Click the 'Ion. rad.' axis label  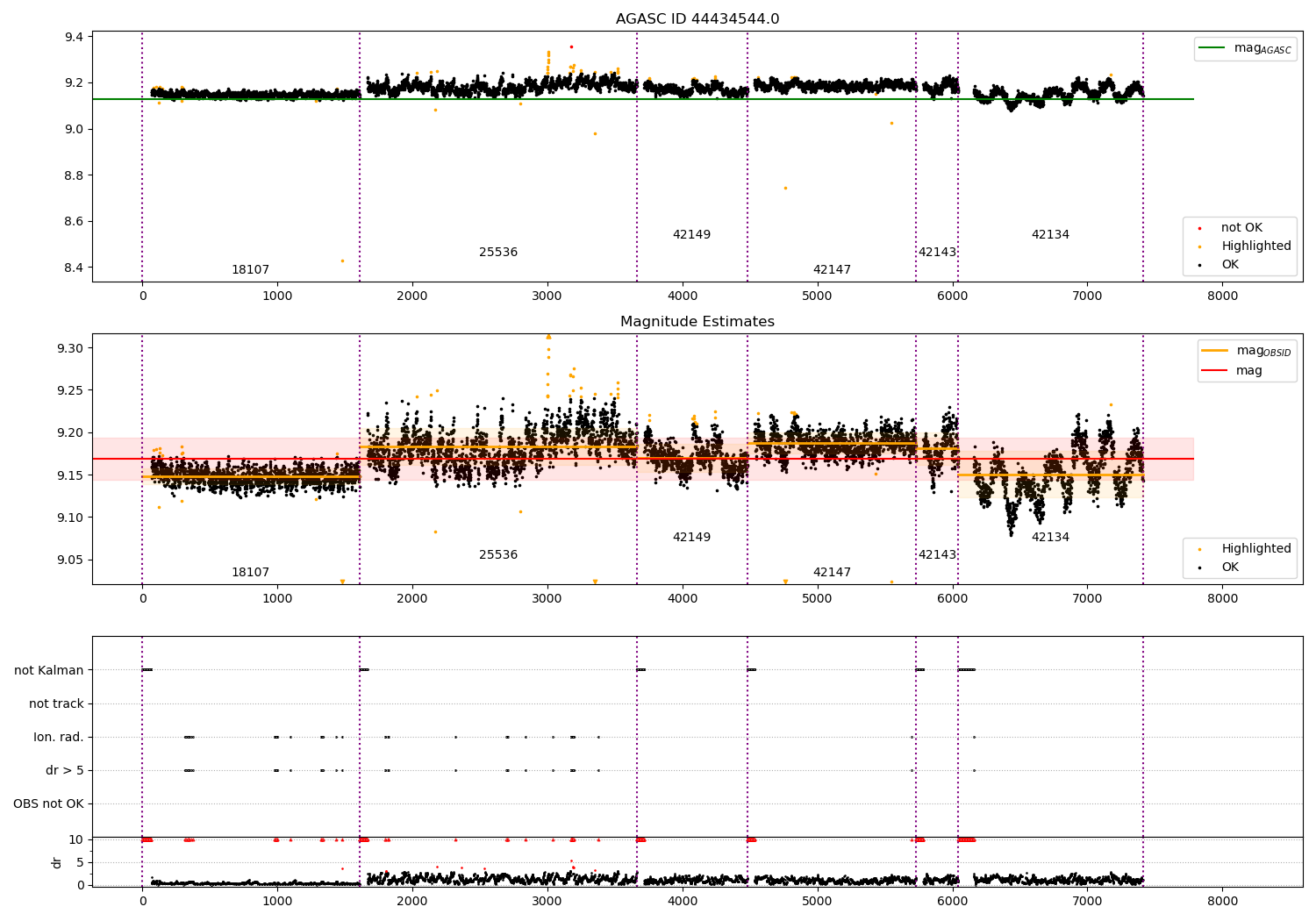point(59,737)
